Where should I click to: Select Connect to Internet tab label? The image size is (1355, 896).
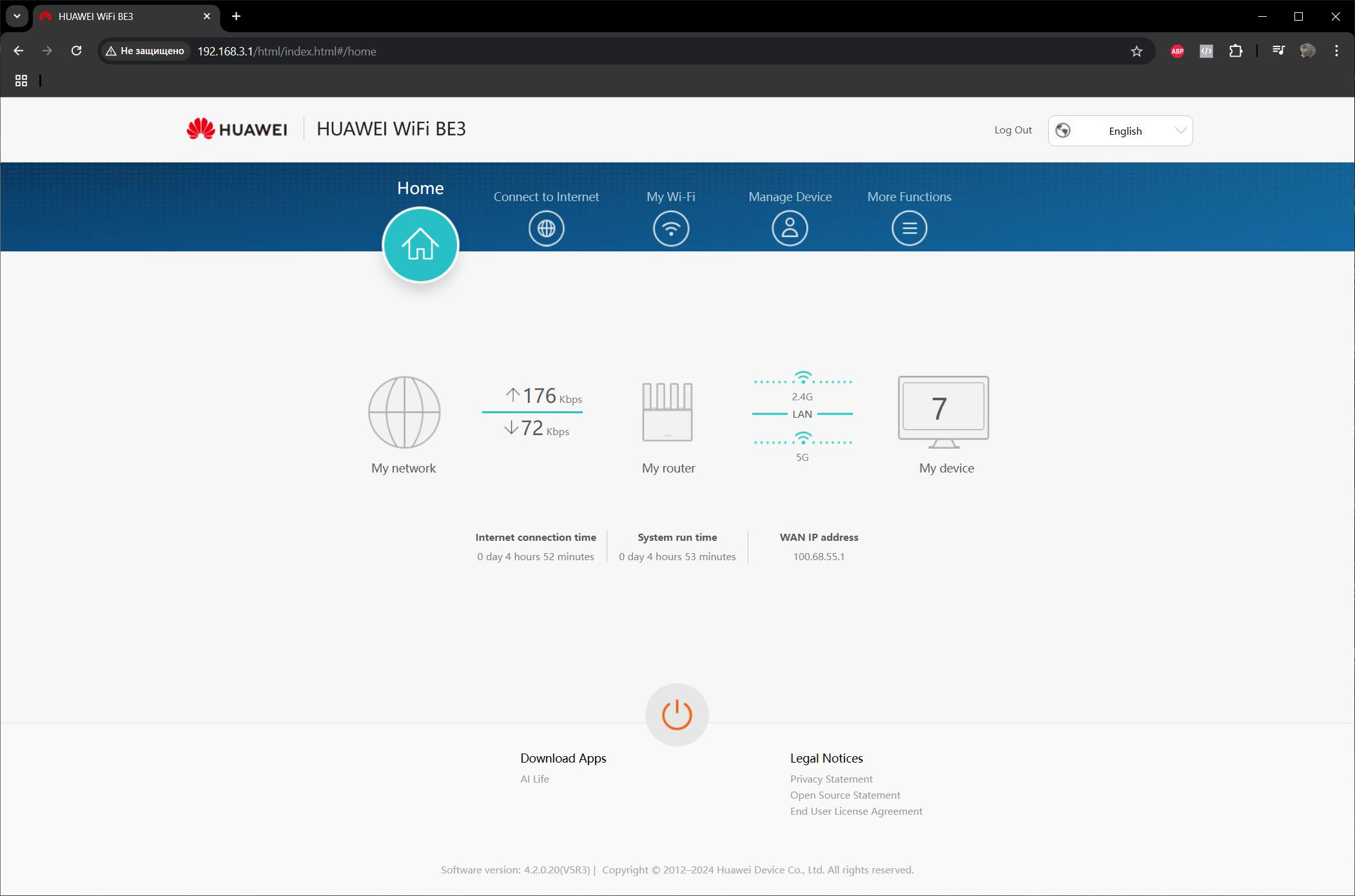click(x=546, y=197)
